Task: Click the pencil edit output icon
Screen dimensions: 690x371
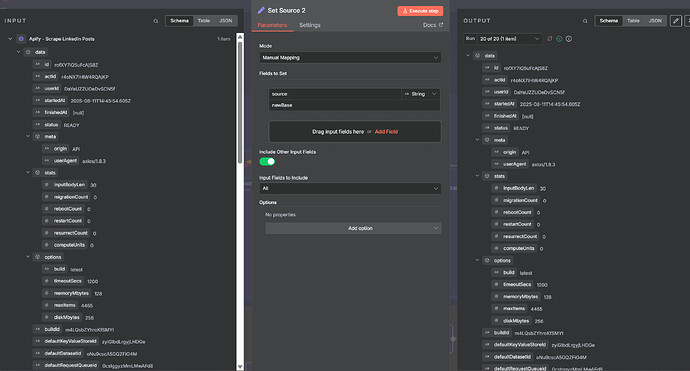Action: click(x=676, y=21)
